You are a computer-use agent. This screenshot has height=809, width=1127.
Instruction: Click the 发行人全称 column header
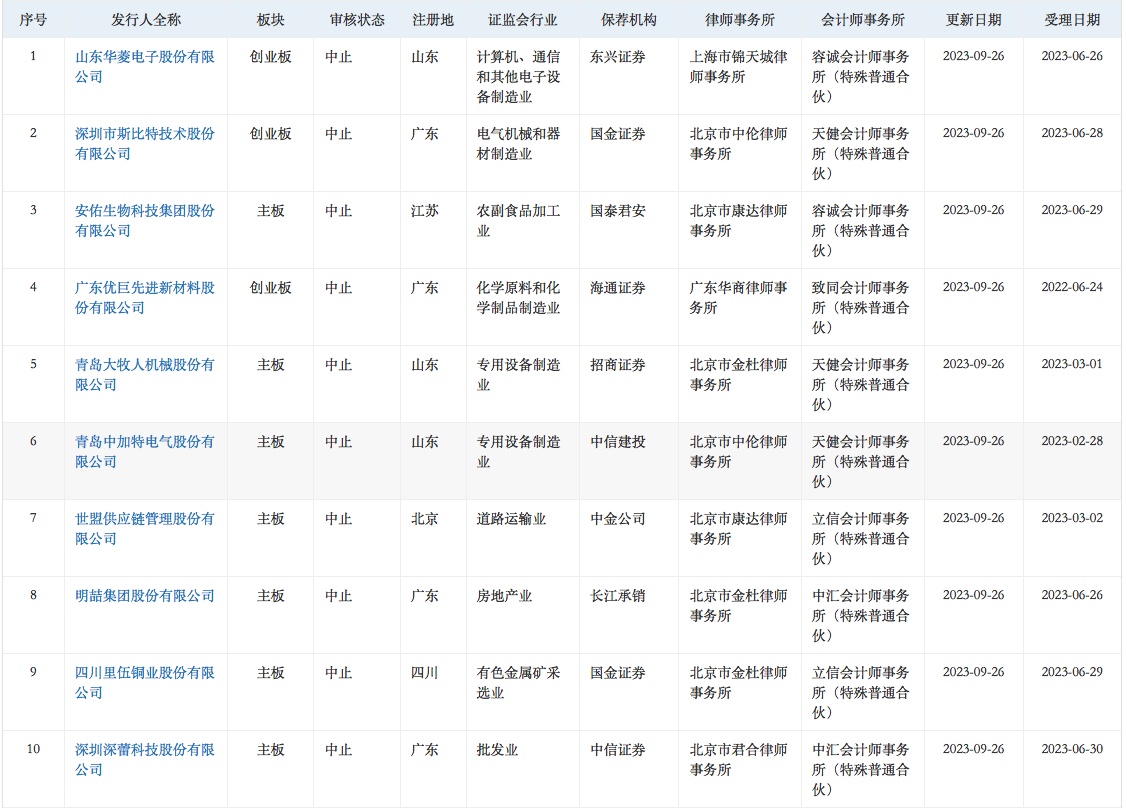146,19
